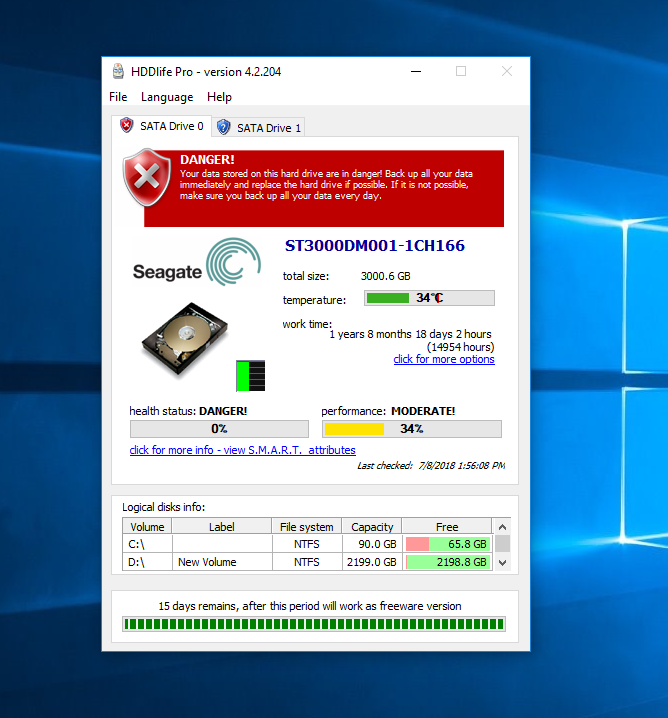Click the '15 days remains' trial notice text
Image resolution: width=668 pixels, height=718 pixels.
coord(310,606)
